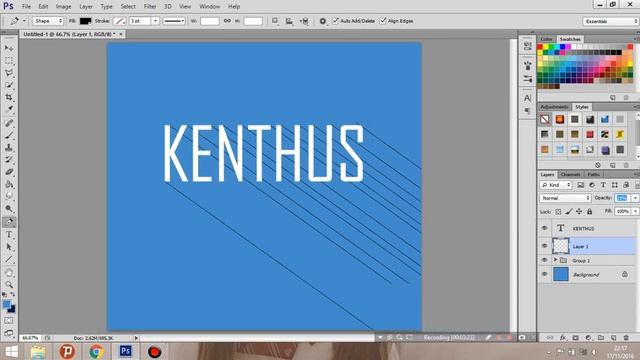Hide Layer 1 visibility eye
The width and height of the screenshot is (640, 360).
(x=544, y=246)
